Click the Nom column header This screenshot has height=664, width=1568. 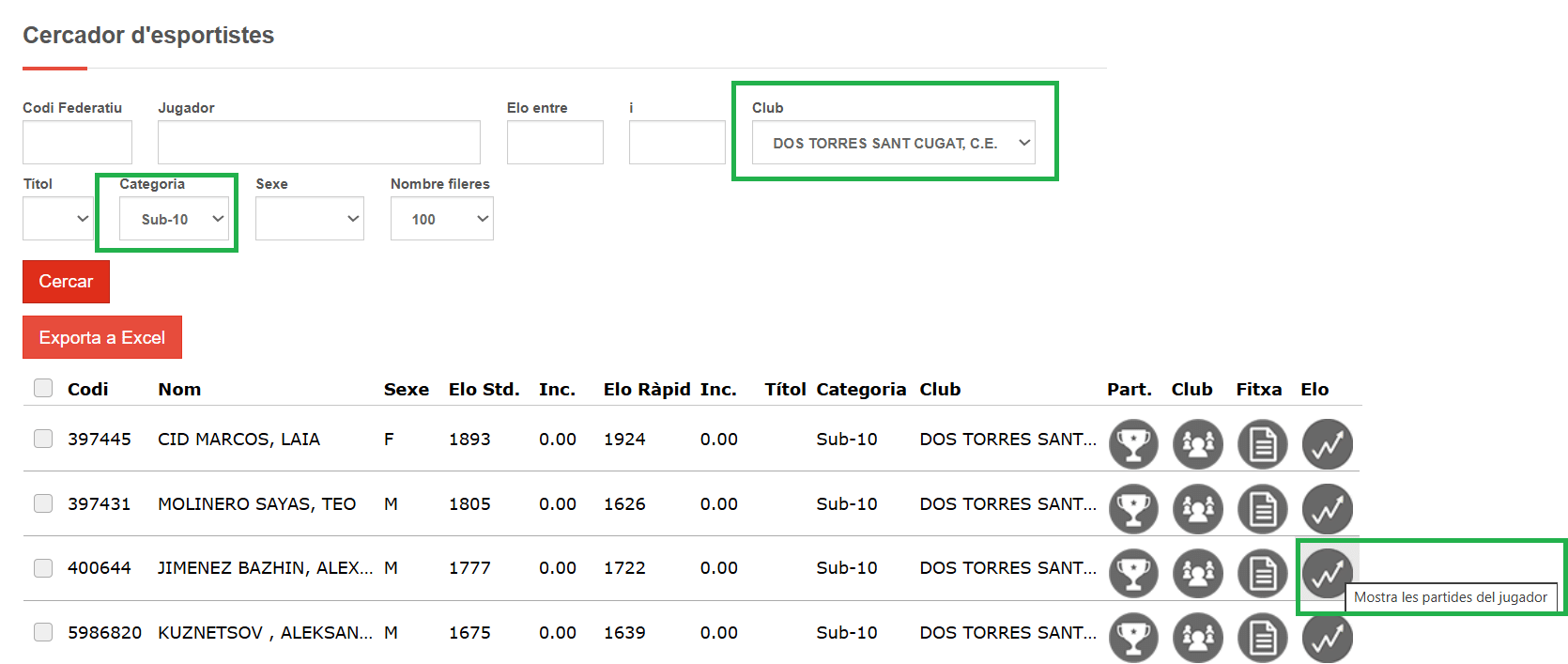coord(179,389)
